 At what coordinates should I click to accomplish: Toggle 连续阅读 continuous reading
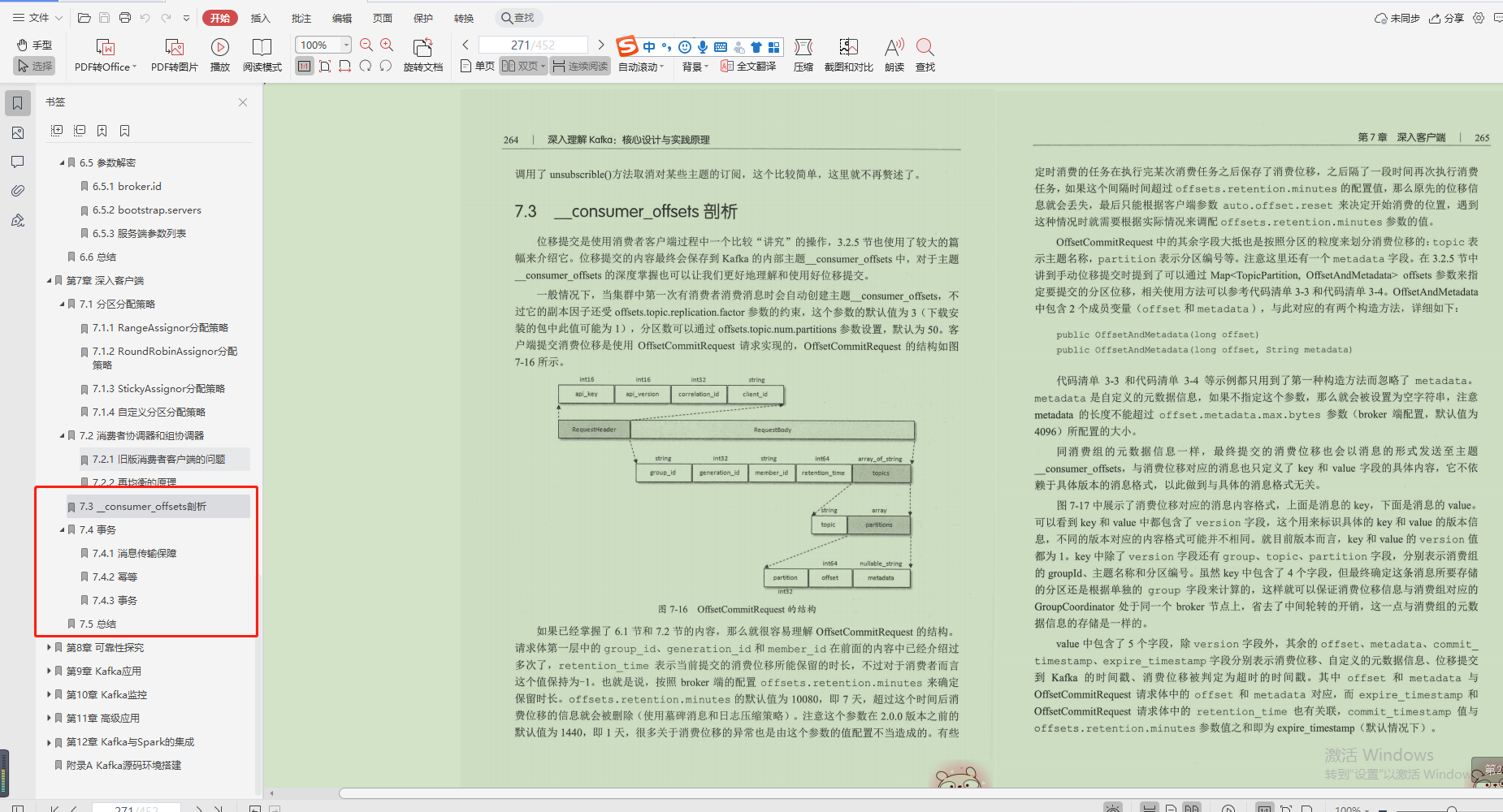[581, 67]
